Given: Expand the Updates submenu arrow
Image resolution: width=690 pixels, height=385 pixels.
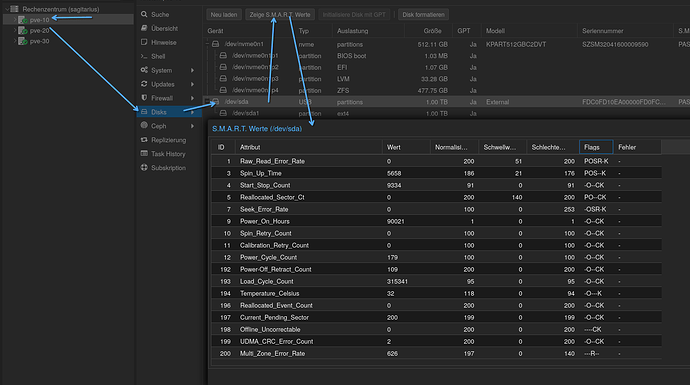Looking at the screenshot, I should coord(192,84).
